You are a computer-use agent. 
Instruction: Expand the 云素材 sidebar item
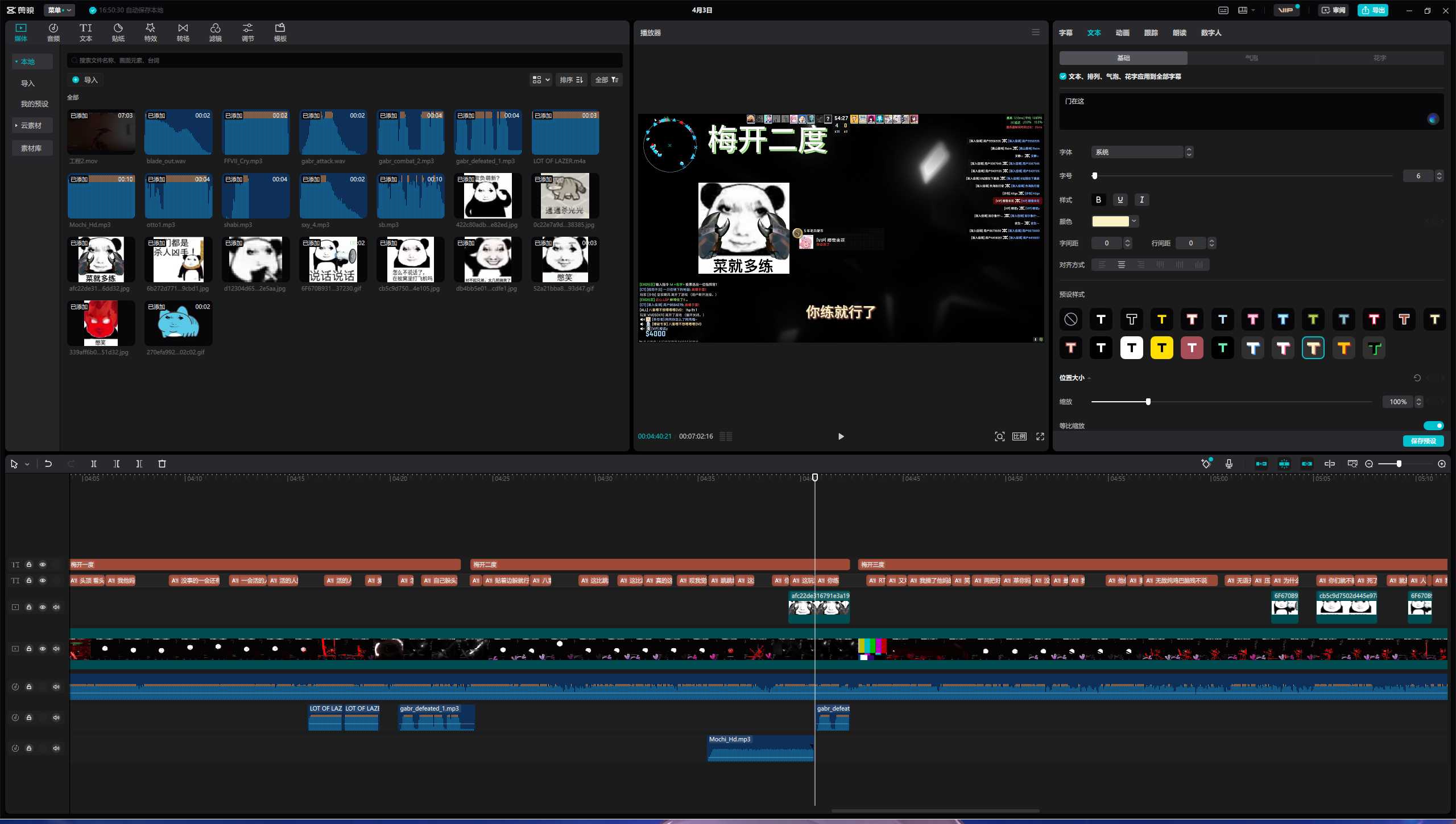[31, 125]
